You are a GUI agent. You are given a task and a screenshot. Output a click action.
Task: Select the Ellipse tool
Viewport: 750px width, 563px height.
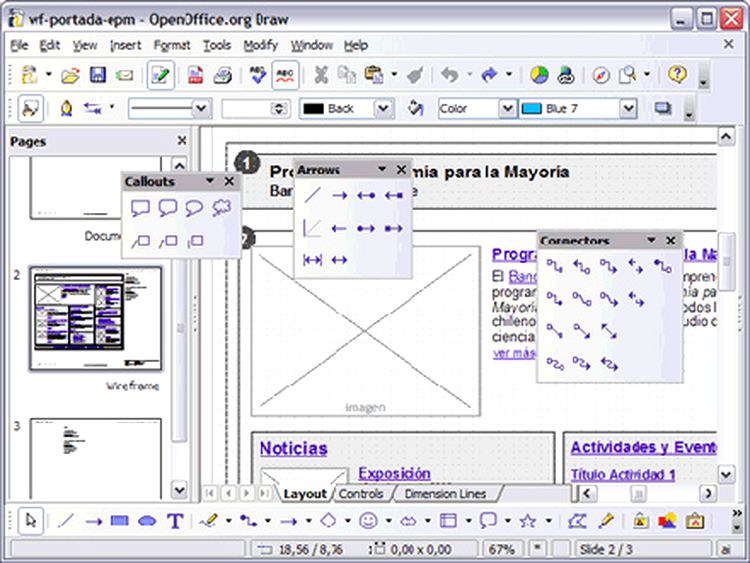[147, 520]
